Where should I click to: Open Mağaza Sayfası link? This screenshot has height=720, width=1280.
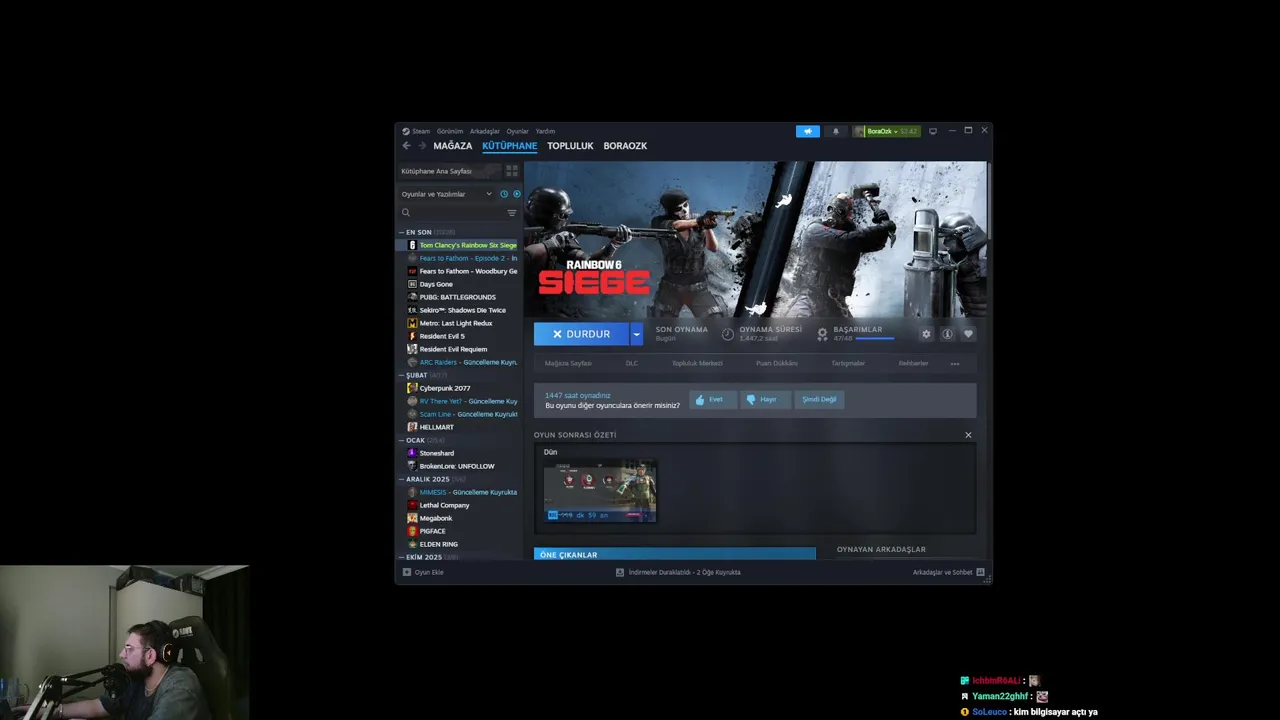568,363
